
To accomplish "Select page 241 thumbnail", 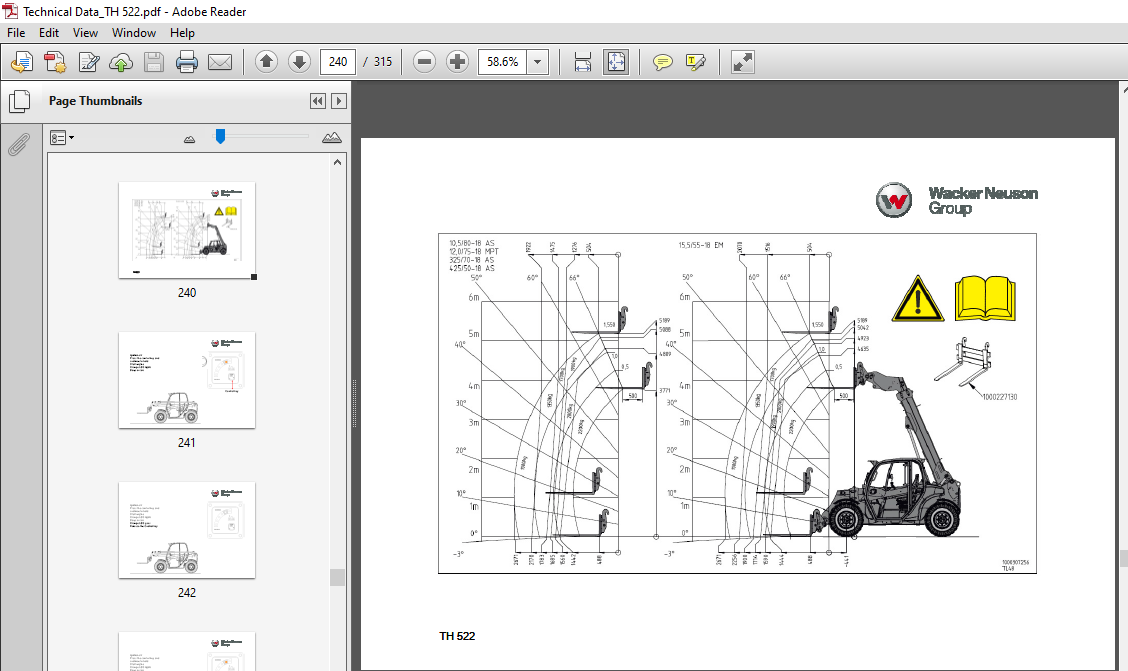I will click(187, 380).
